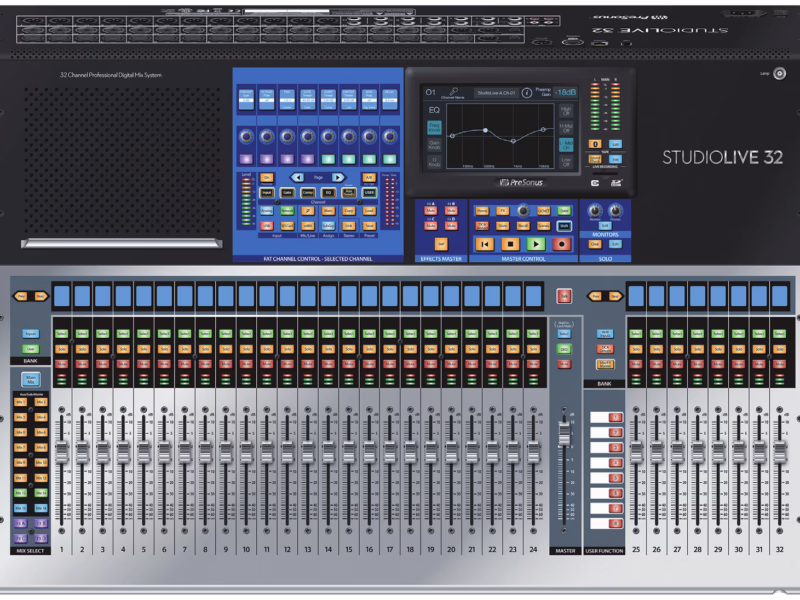Select Freq Knob mode on the touchscreen

tap(434, 128)
